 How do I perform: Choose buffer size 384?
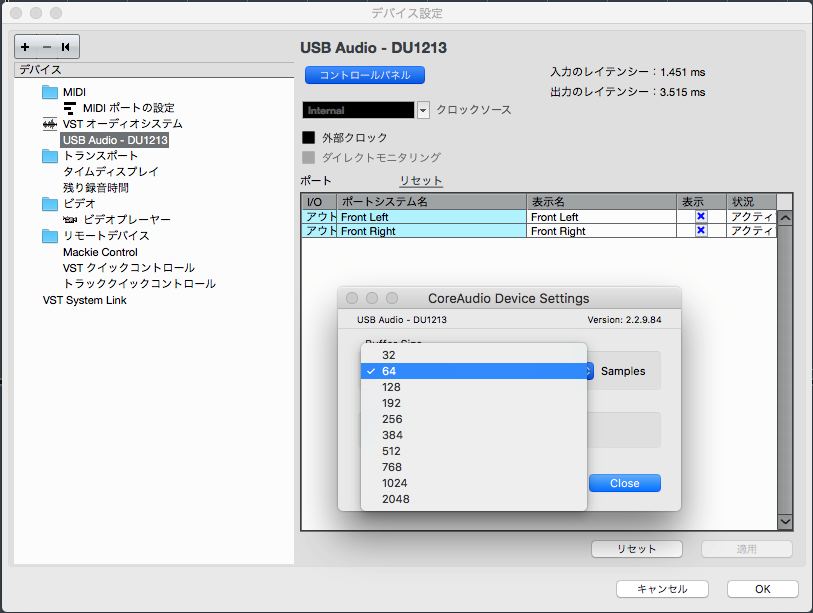pos(474,435)
